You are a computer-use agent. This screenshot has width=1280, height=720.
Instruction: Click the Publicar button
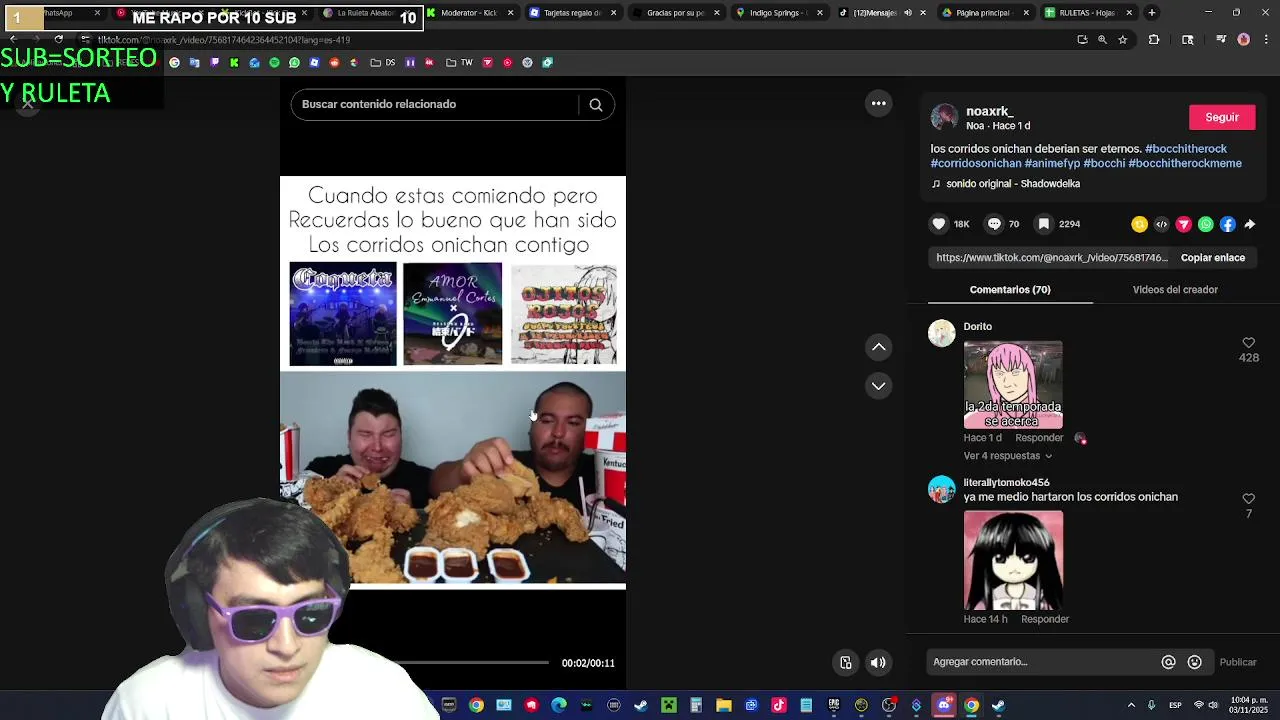(x=1238, y=662)
